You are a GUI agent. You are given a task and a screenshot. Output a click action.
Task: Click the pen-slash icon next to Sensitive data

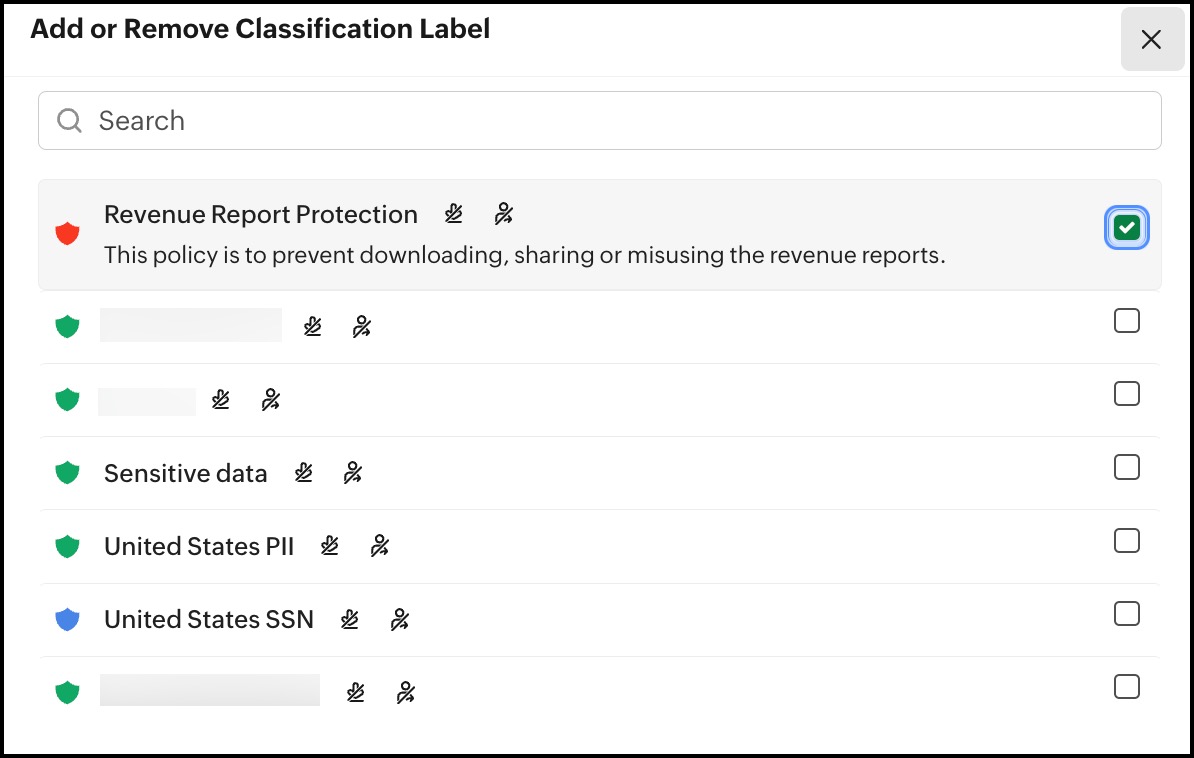304,473
